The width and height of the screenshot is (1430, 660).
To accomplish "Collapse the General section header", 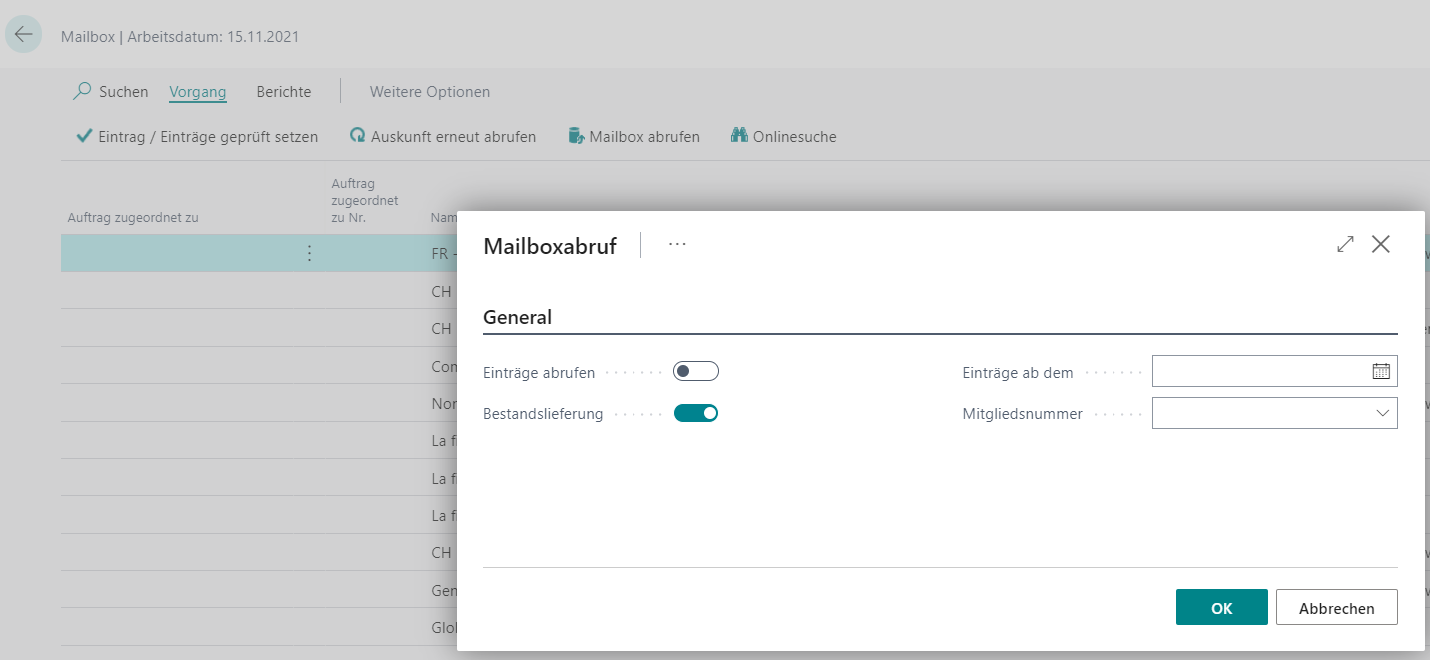I will [x=517, y=317].
